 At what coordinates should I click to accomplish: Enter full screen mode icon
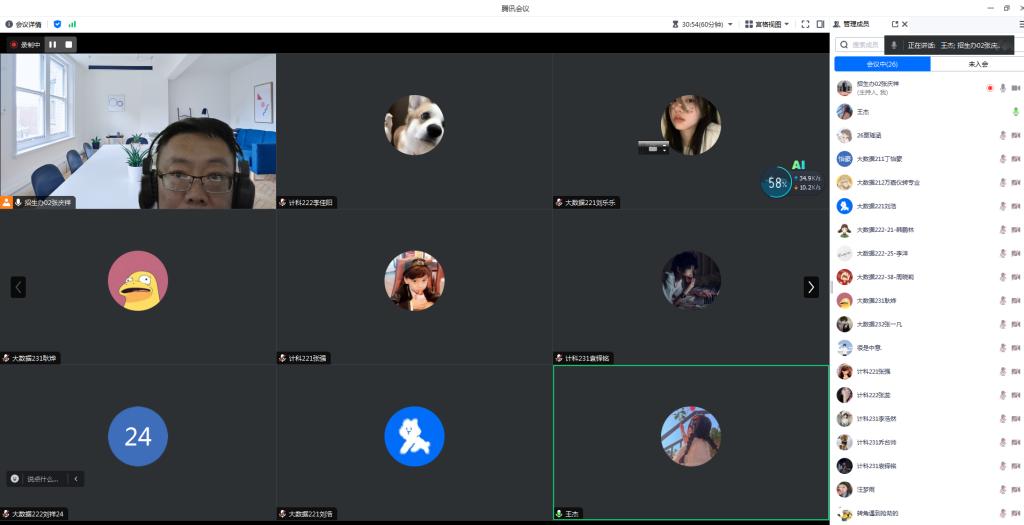click(x=805, y=24)
